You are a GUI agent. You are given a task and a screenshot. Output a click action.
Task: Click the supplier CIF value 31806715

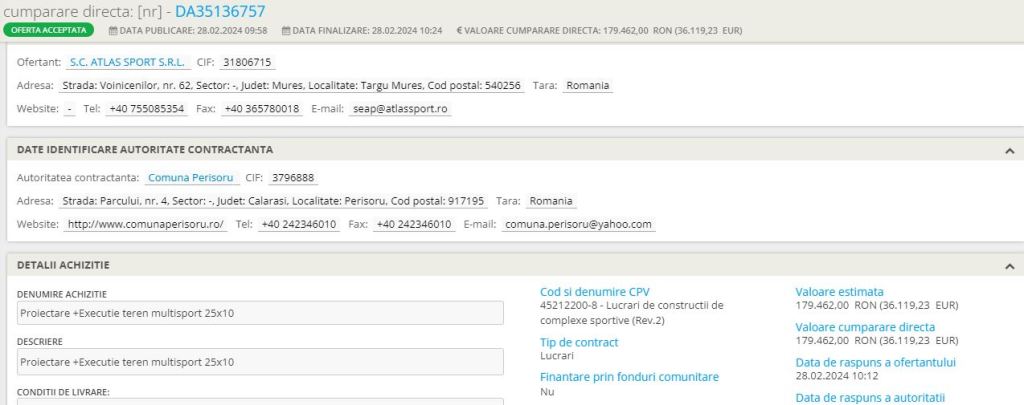click(247, 62)
